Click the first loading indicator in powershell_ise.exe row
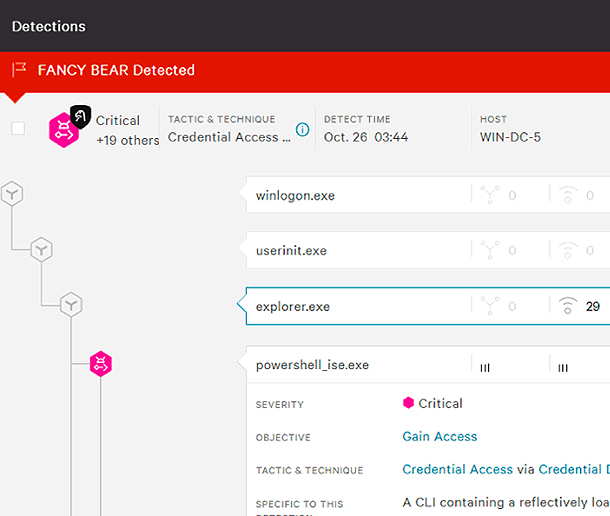610x516 pixels. pos(485,368)
